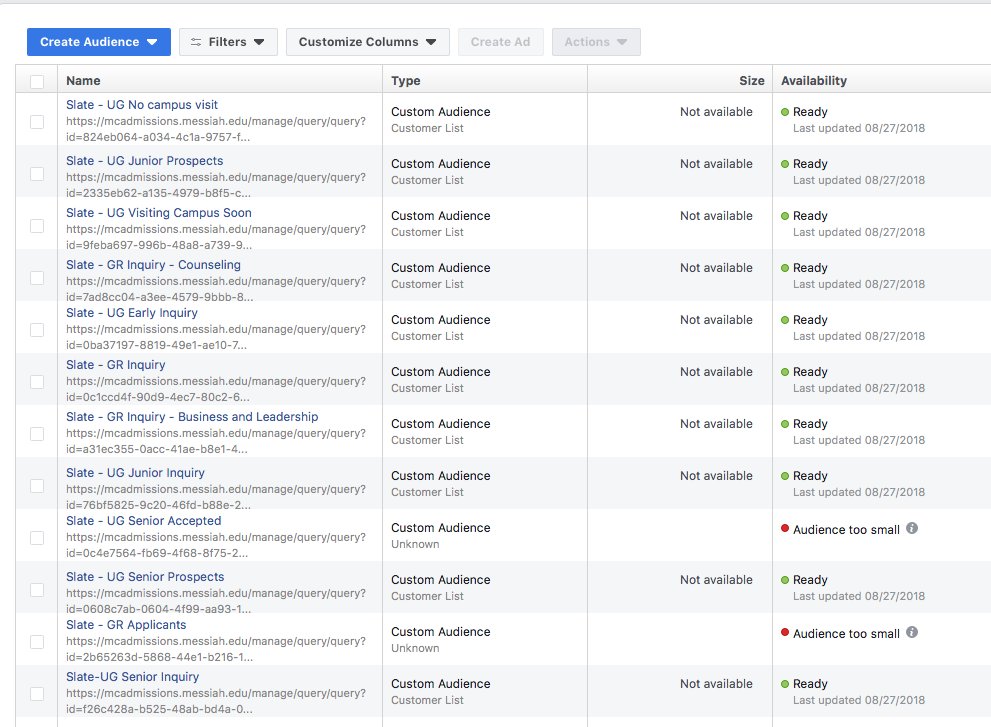This screenshot has height=727, width=991.
Task: Check the Slate - GR Inquiry - Counseling checkbox
Action: click(37, 277)
